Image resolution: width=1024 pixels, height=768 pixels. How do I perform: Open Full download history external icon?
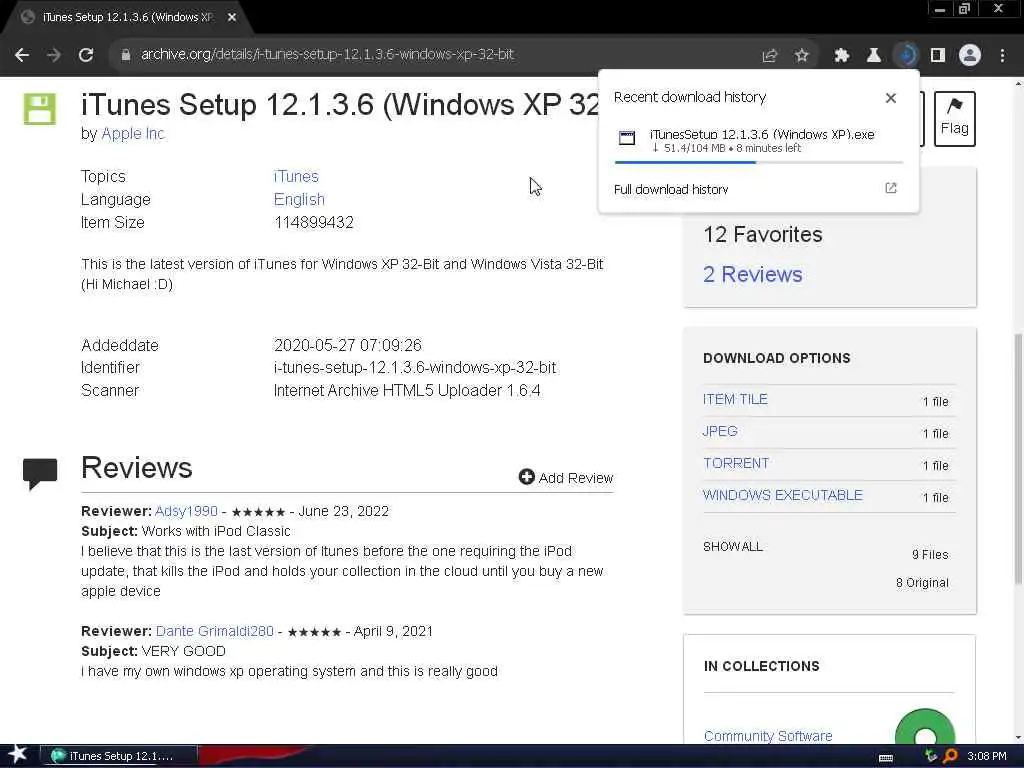click(x=891, y=188)
